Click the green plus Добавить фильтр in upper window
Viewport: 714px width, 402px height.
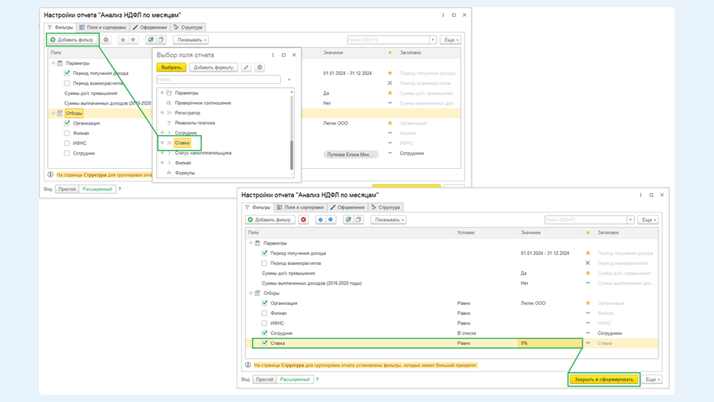coord(73,40)
